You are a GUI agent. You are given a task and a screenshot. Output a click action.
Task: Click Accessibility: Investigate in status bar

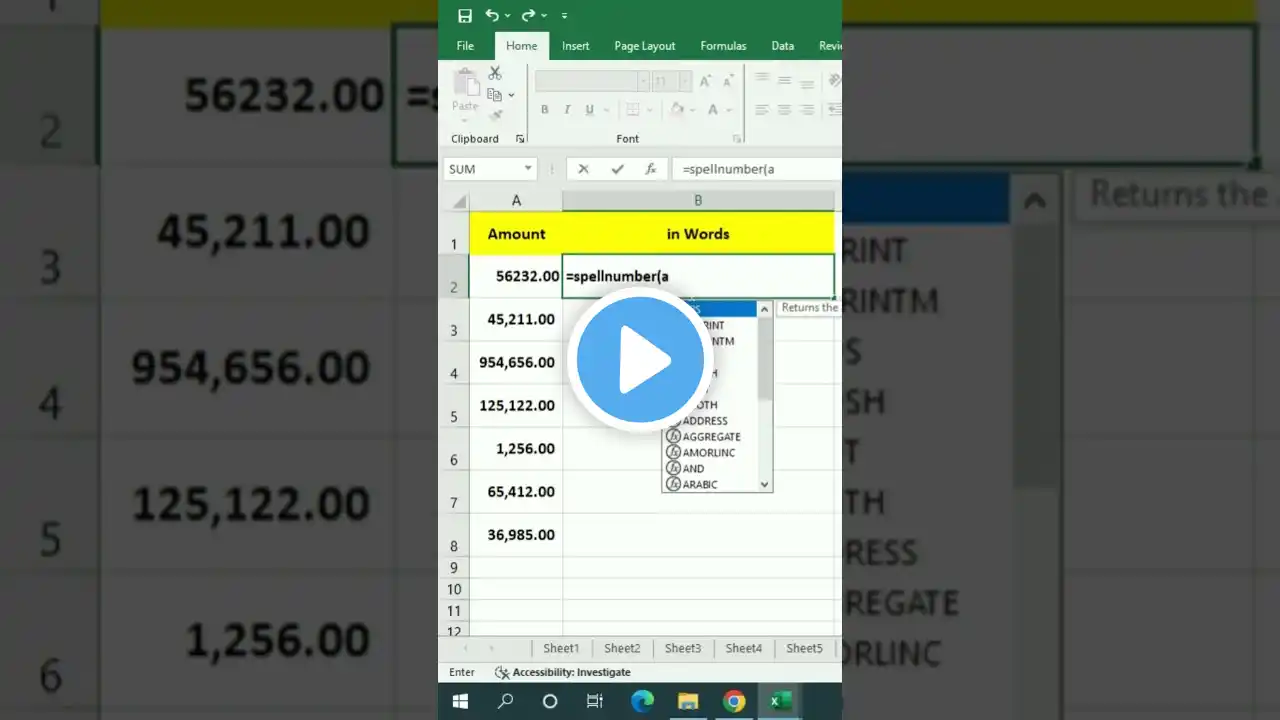click(x=563, y=673)
